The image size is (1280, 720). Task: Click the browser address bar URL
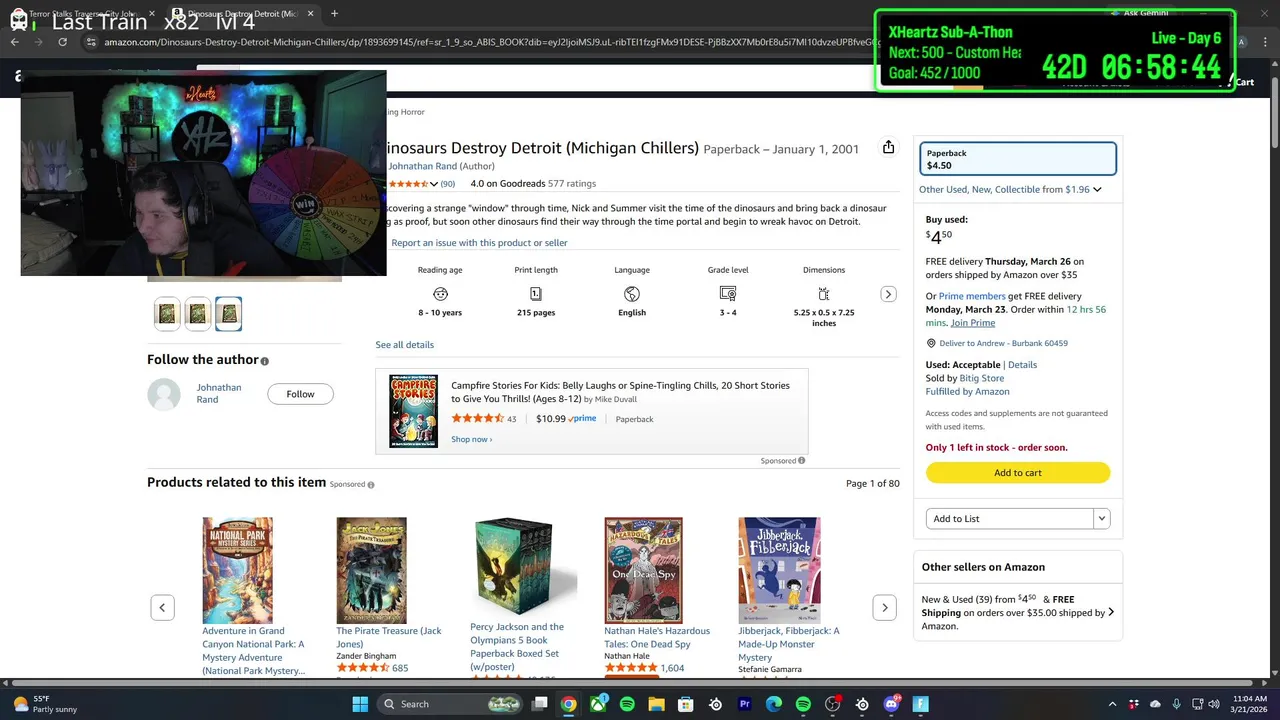[x=490, y=42]
